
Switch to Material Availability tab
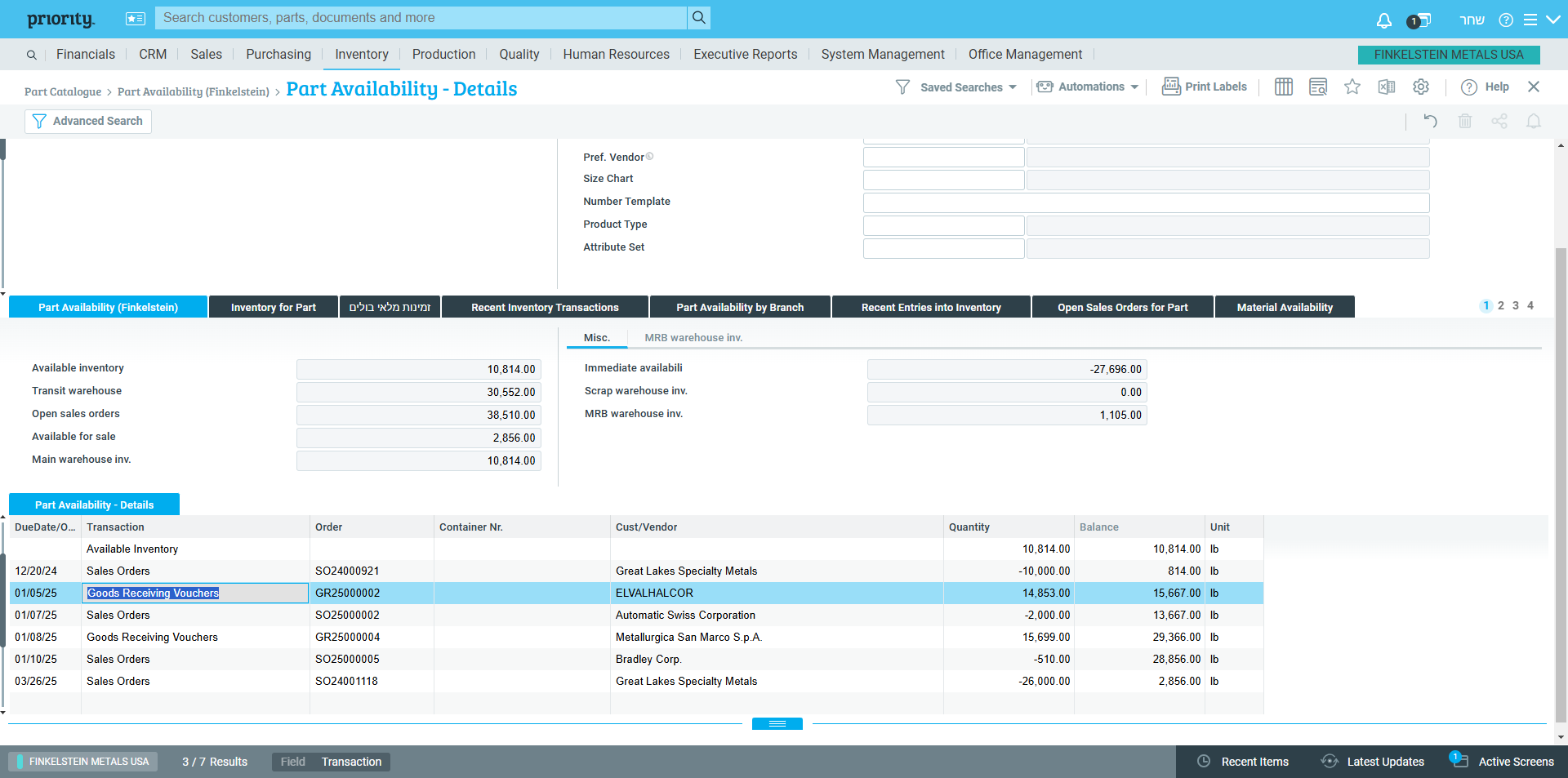1285,307
